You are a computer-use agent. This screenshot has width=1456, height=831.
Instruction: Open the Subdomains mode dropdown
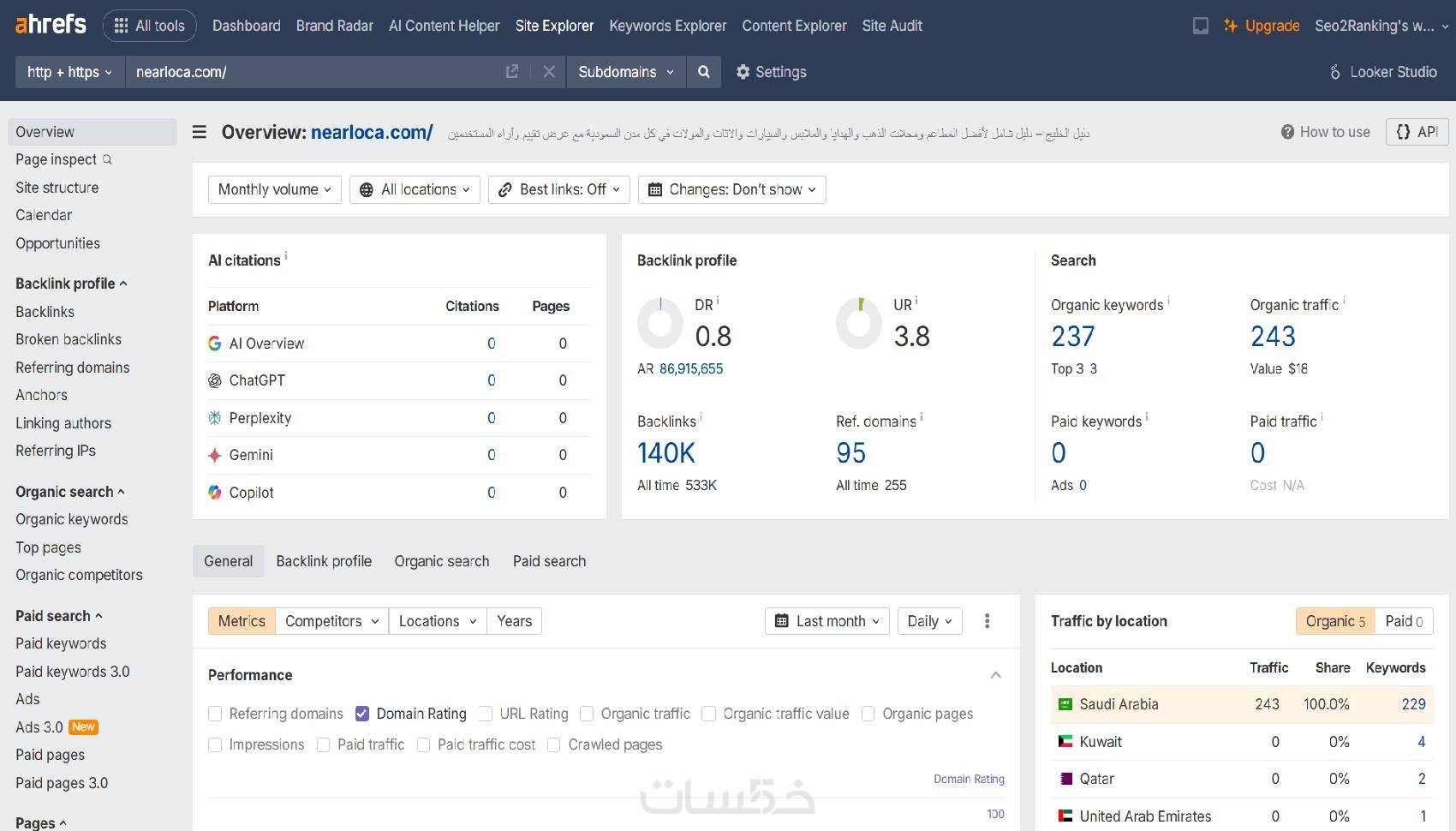coord(626,72)
